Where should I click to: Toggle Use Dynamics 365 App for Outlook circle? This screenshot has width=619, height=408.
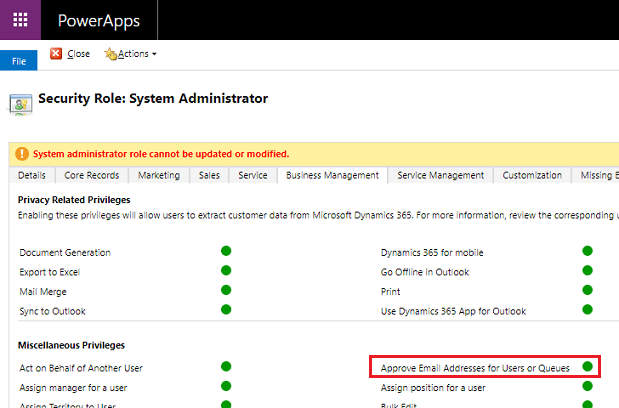[587, 309]
